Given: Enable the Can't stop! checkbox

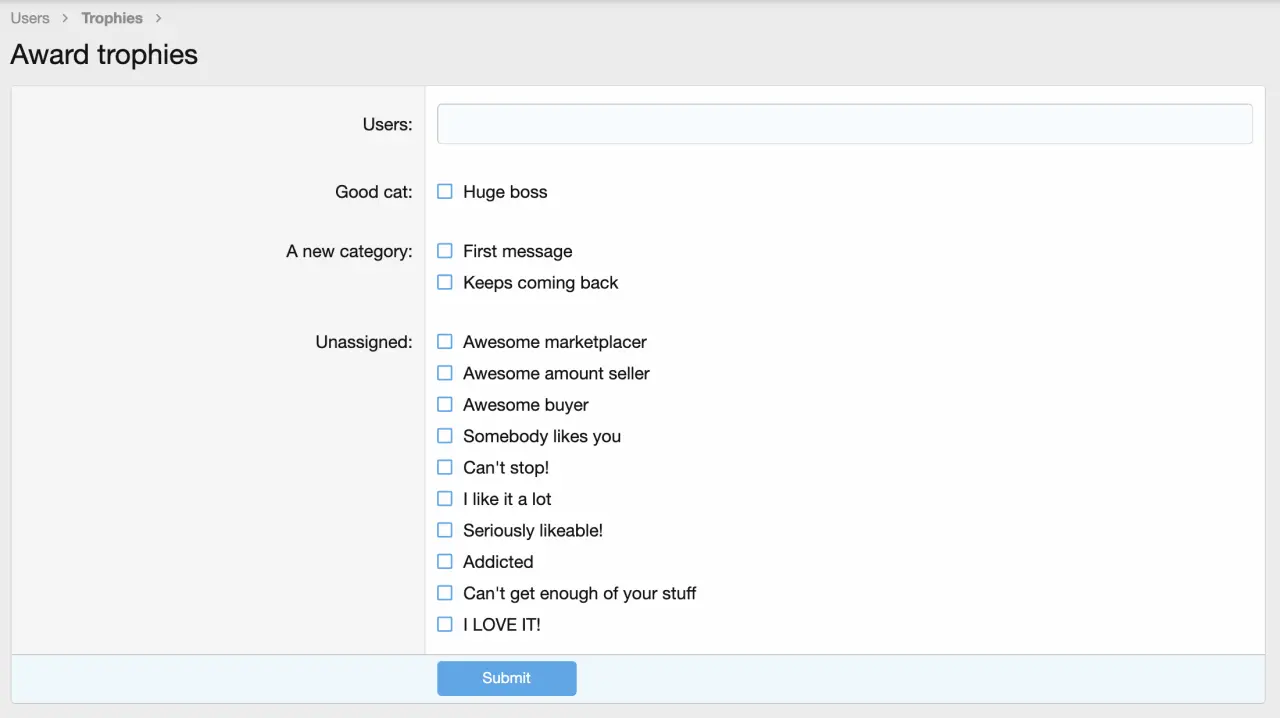Looking at the screenshot, I should (x=445, y=468).
